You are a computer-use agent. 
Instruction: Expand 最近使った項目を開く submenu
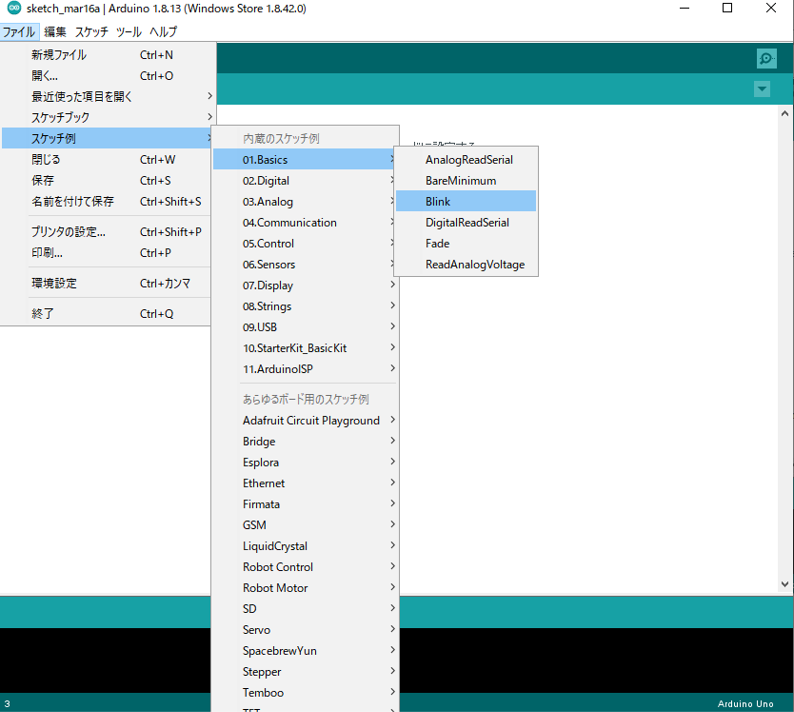point(108,96)
